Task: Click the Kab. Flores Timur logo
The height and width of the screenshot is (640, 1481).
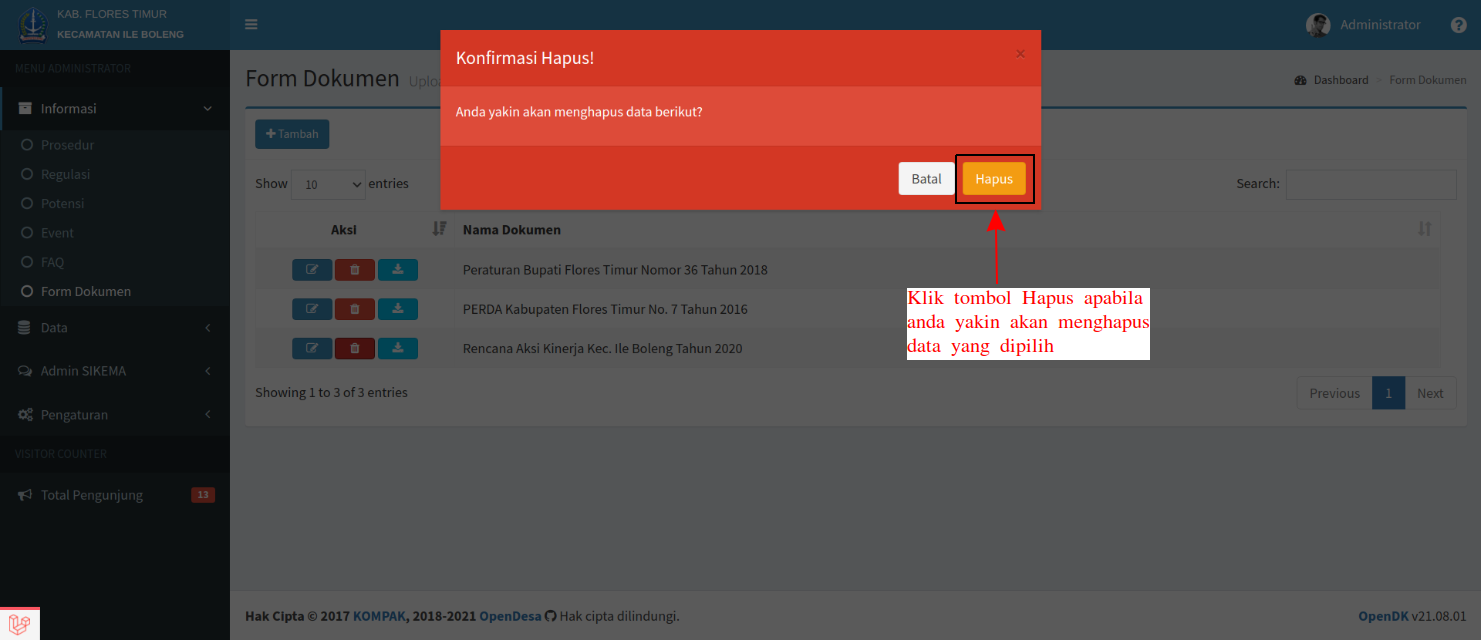Action: coord(33,25)
